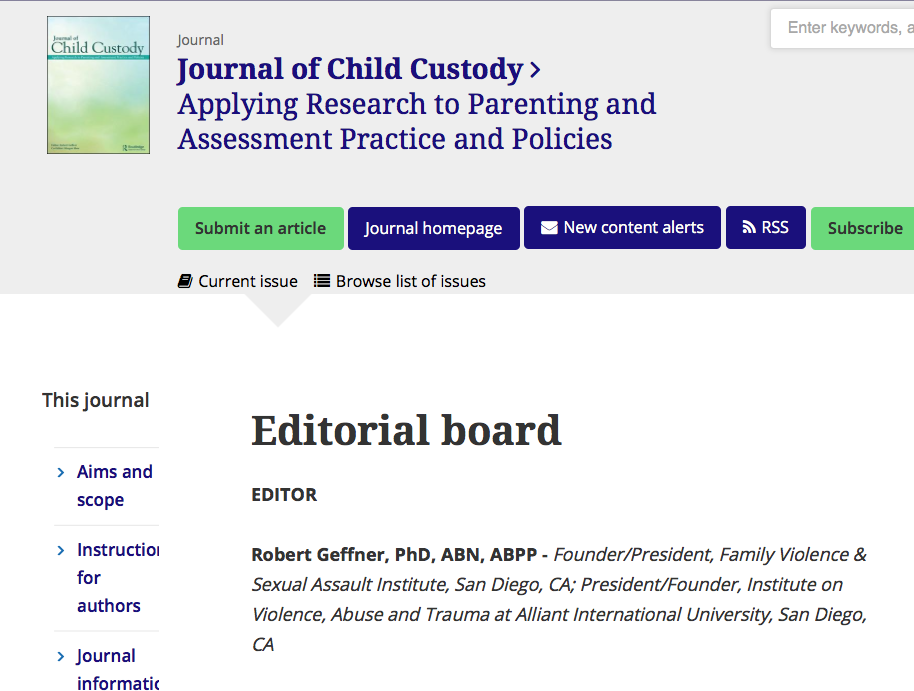
Task: Click the book icon beside Current issue
Action: pos(185,281)
